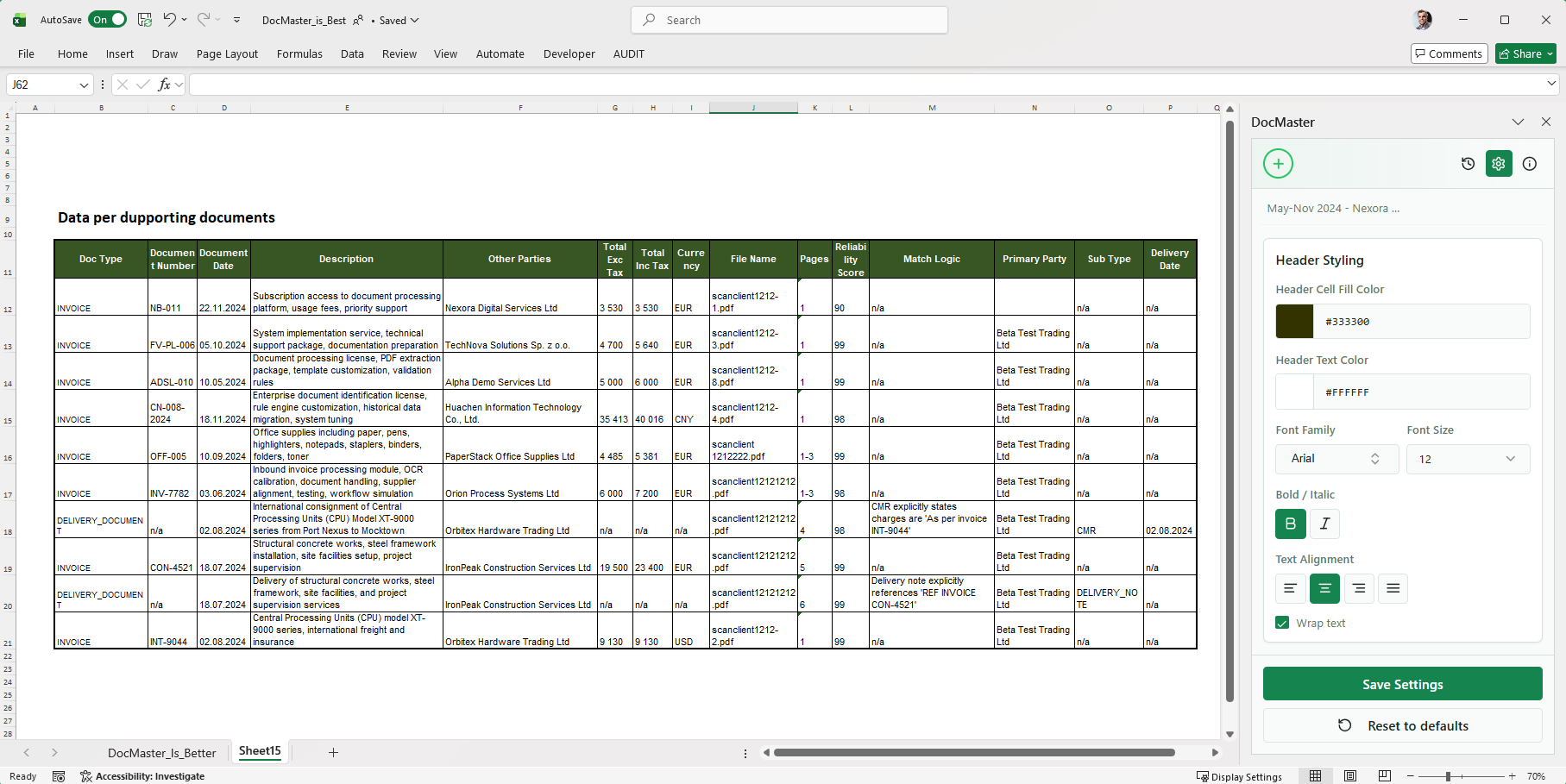Viewport: 1566px width, 784px height.
Task: Expand the Name Box dropdown arrow
Action: point(84,85)
